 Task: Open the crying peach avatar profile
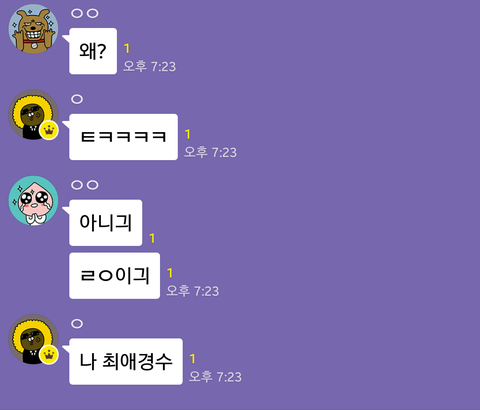(x=33, y=201)
